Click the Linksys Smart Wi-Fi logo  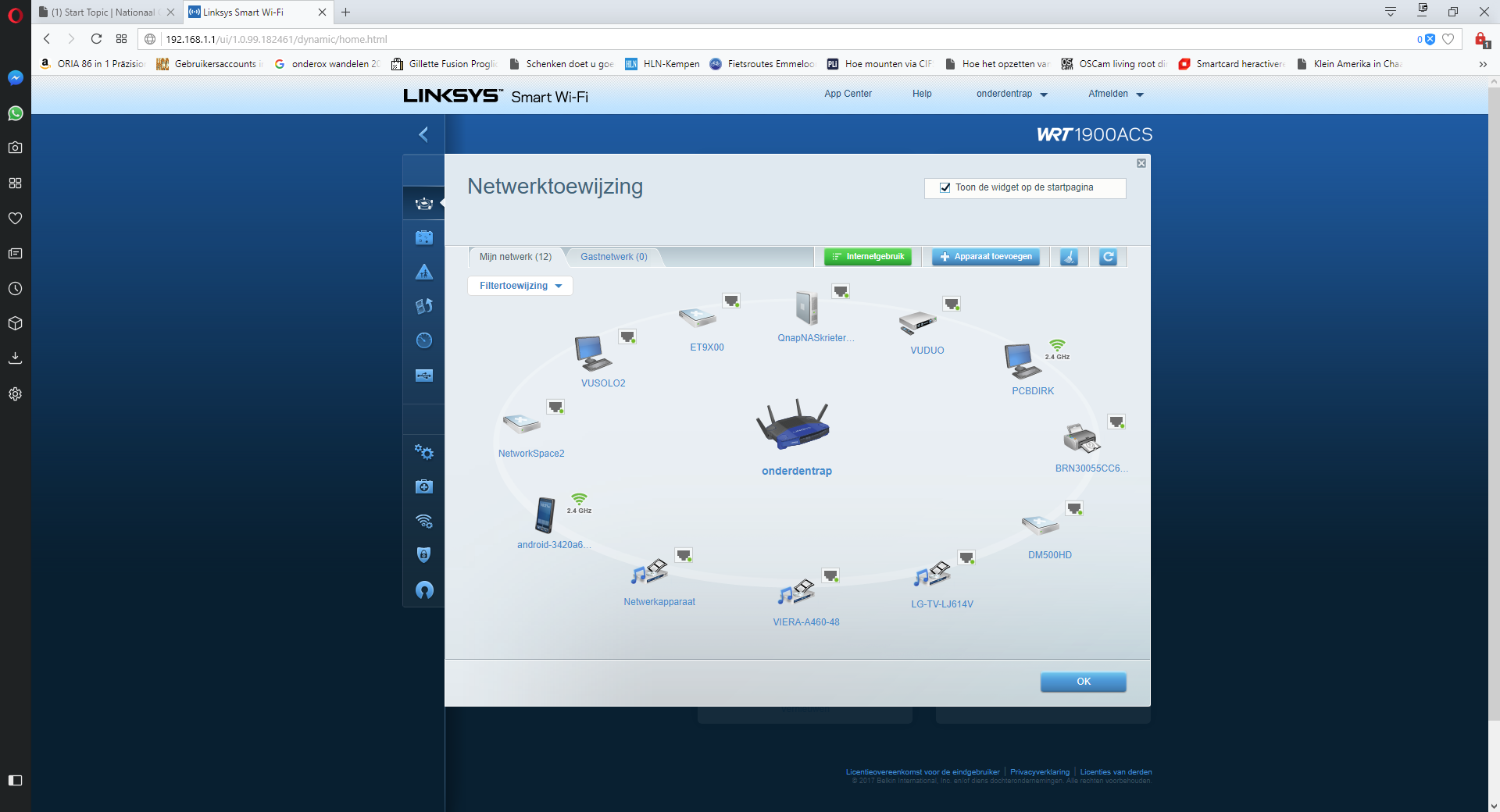pyautogui.click(x=495, y=96)
